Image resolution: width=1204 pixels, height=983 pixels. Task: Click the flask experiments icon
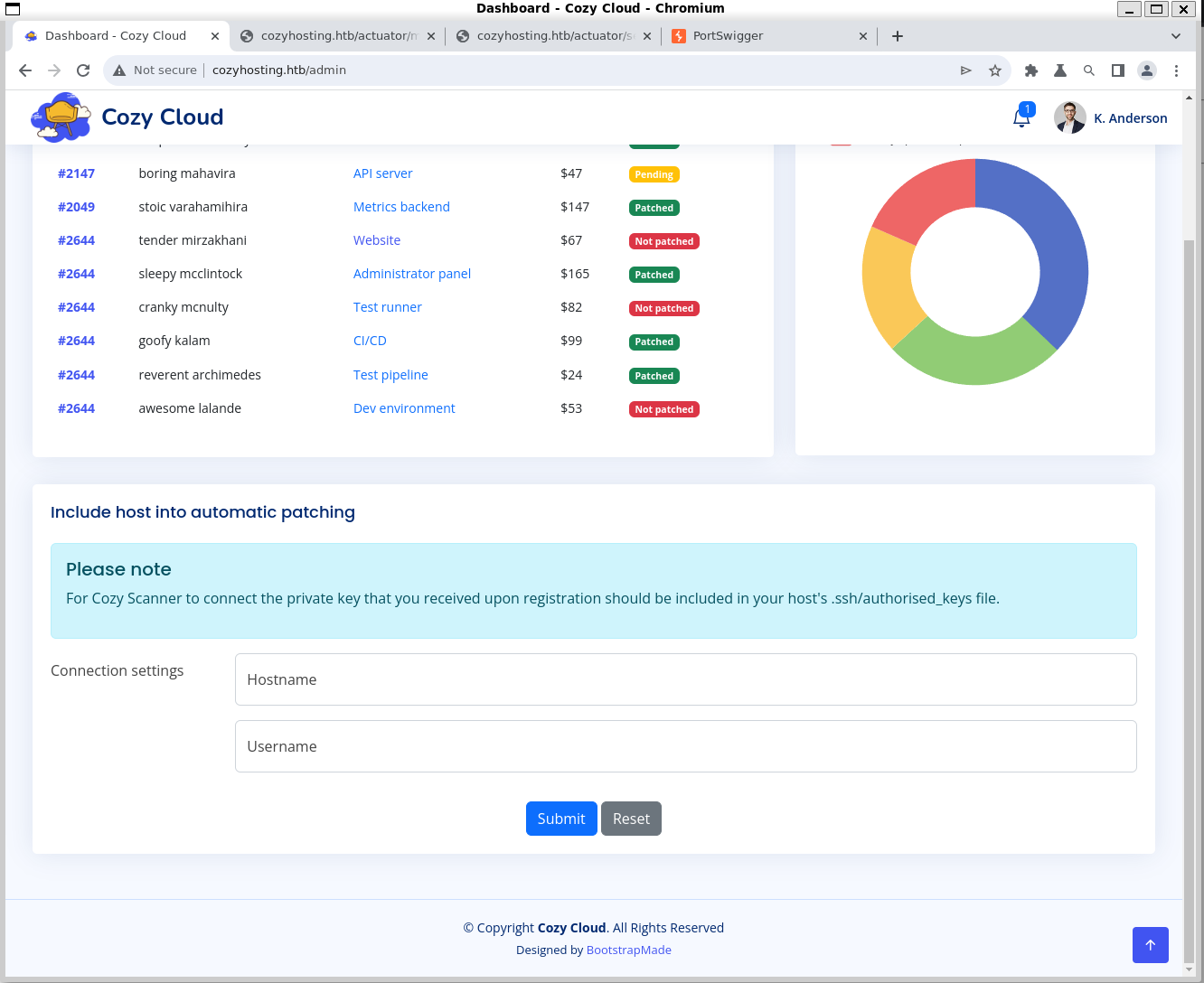pyautogui.click(x=1060, y=70)
